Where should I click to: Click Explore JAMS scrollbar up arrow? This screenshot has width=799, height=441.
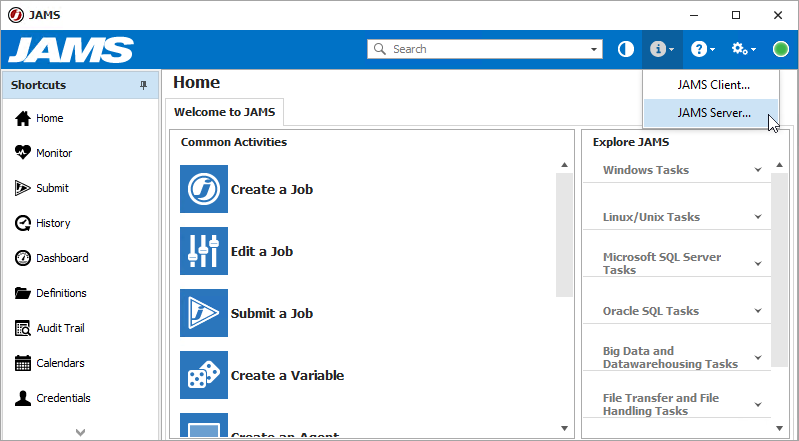coord(779,165)
